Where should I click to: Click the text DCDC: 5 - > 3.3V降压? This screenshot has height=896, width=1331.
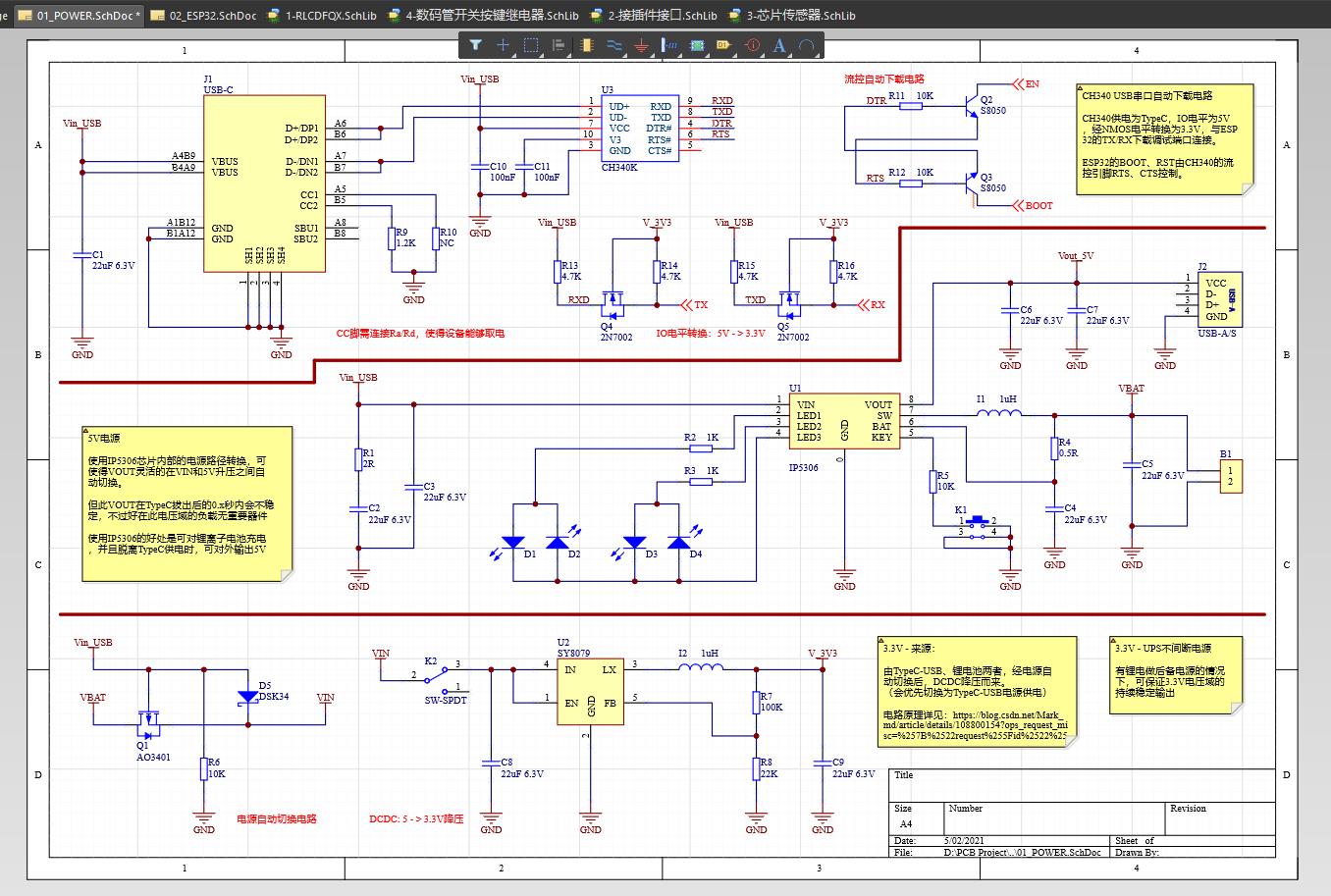(416, 818)
